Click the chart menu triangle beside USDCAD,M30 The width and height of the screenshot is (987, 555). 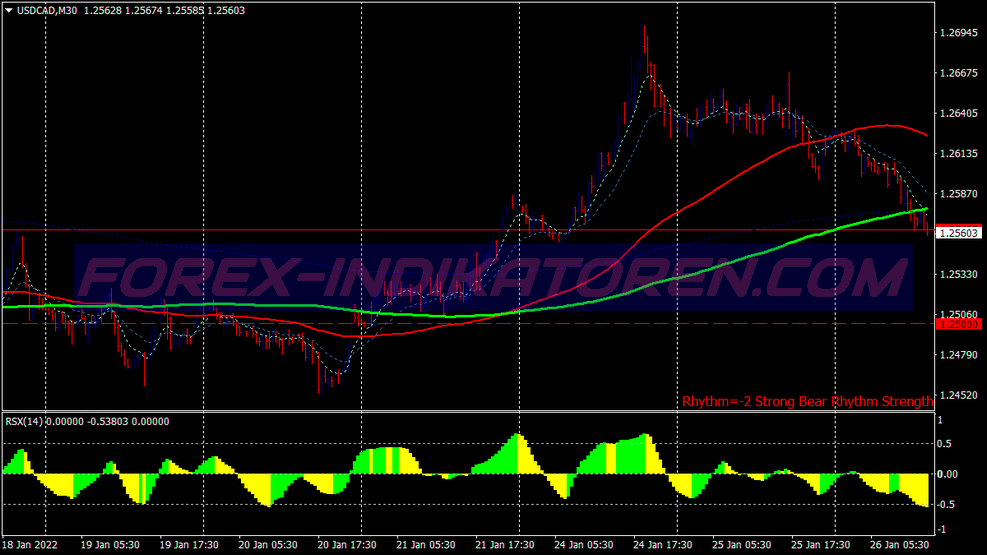pyautogui.click(x=9, y=10)
